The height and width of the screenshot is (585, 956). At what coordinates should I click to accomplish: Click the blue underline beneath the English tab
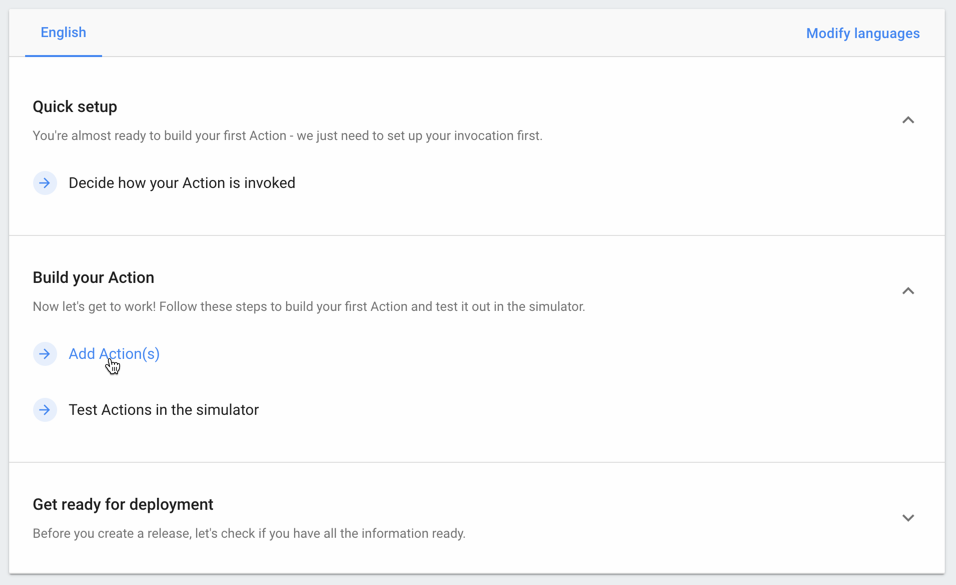click(63, 55)
